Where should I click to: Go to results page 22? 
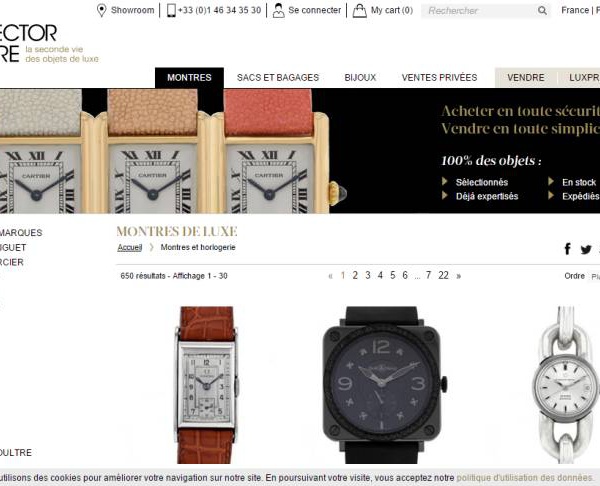click(x=443, y=276)
